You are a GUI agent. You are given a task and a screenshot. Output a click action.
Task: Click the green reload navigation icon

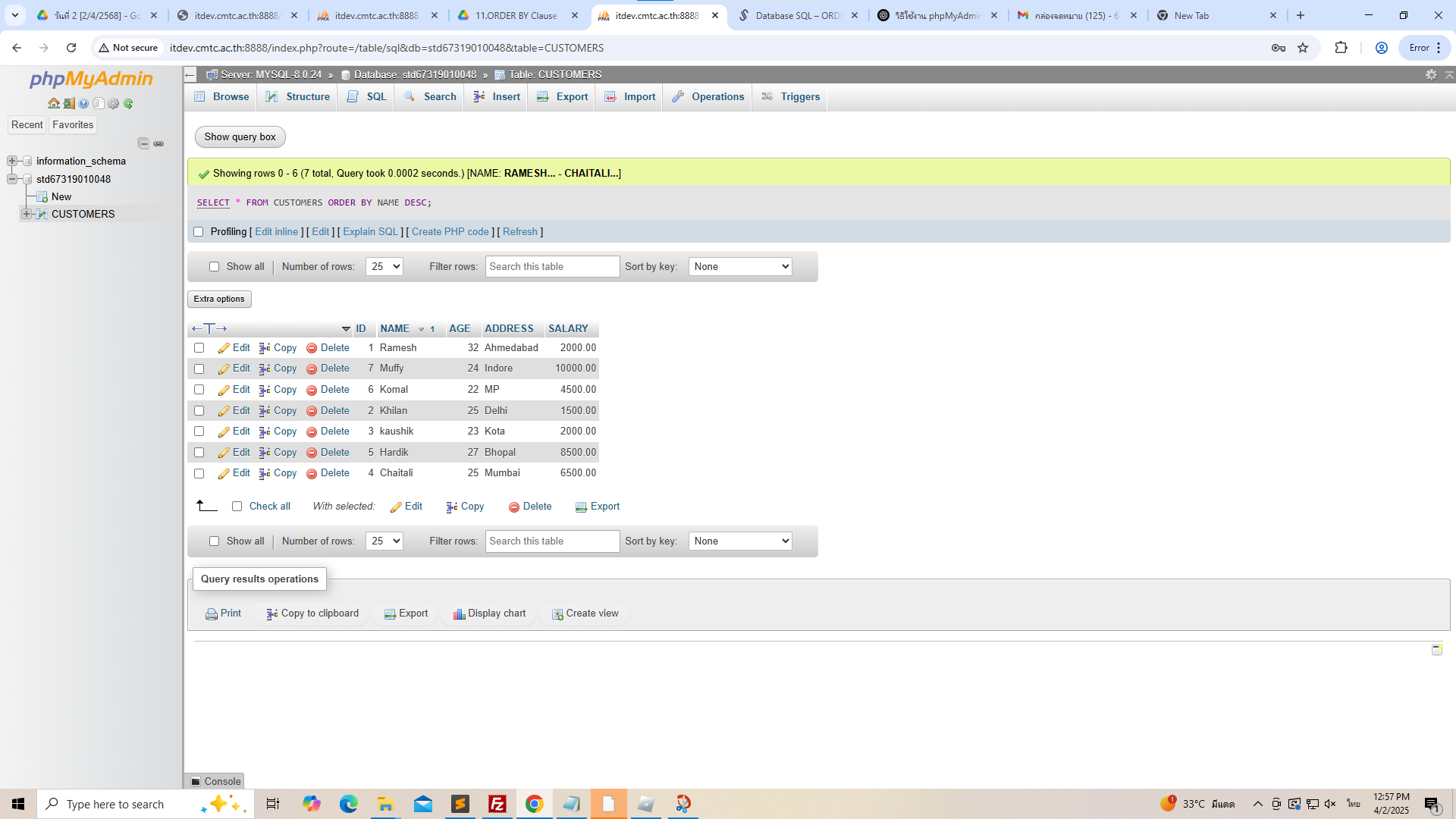tap(128, 103)
